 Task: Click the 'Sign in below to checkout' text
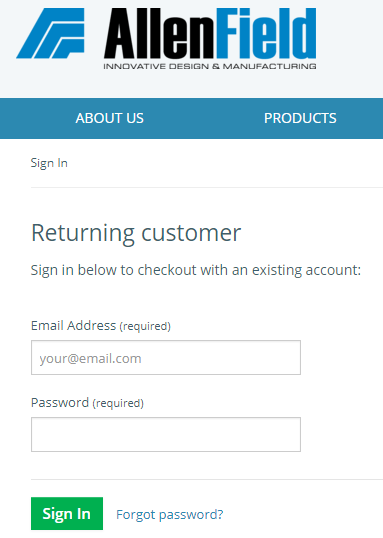[196, 270]
